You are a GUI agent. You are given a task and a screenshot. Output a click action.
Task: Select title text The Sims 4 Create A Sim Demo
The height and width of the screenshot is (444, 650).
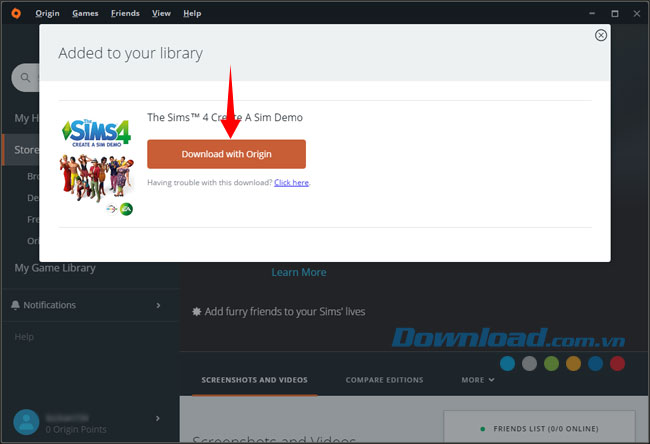[225, 118]
